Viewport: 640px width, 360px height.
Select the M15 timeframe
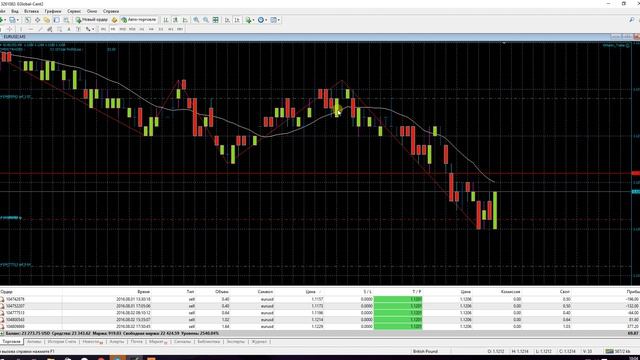click(122, 29)
